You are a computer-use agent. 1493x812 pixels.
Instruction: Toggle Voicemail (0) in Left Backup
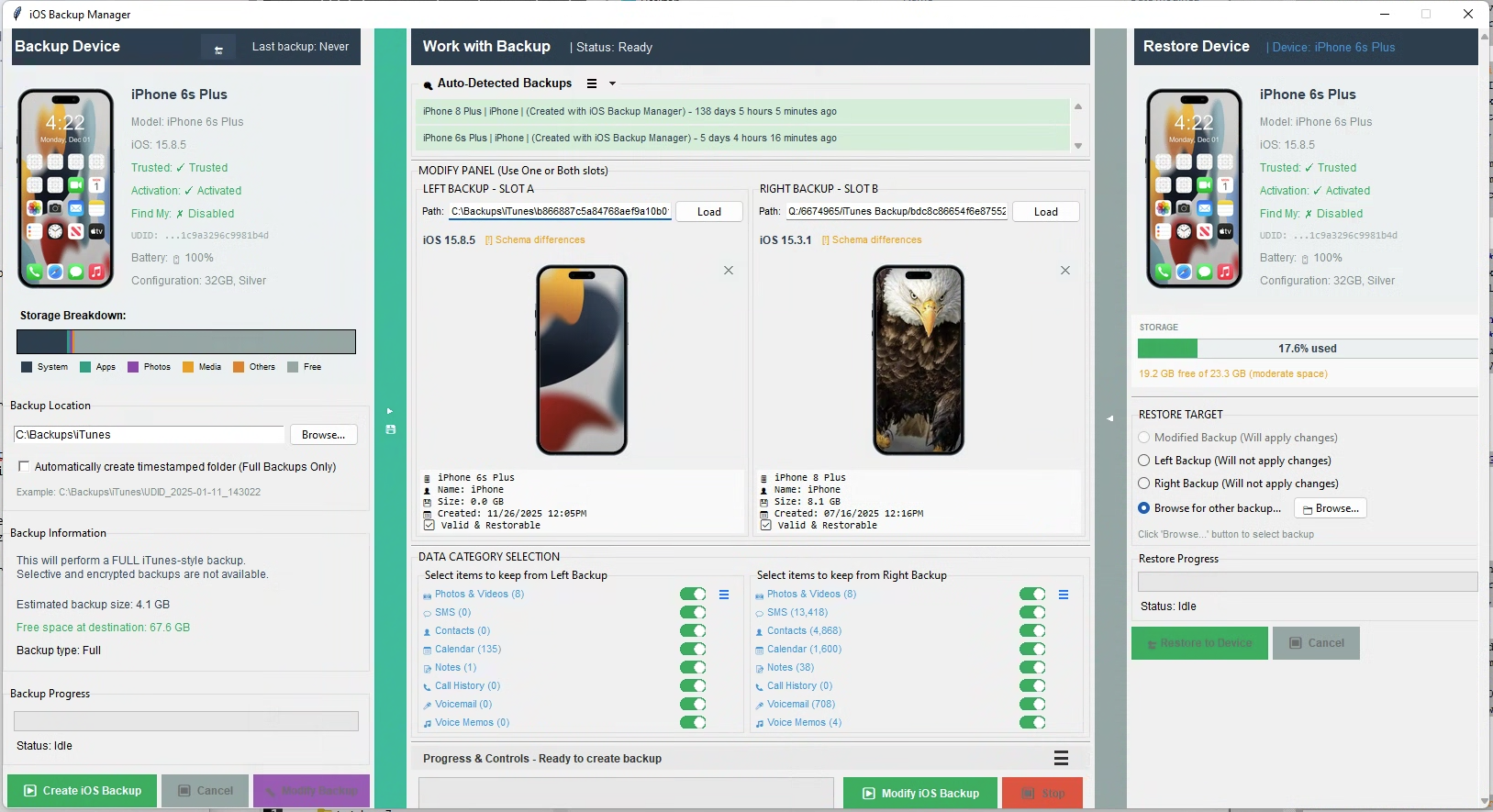click(693, 705)
